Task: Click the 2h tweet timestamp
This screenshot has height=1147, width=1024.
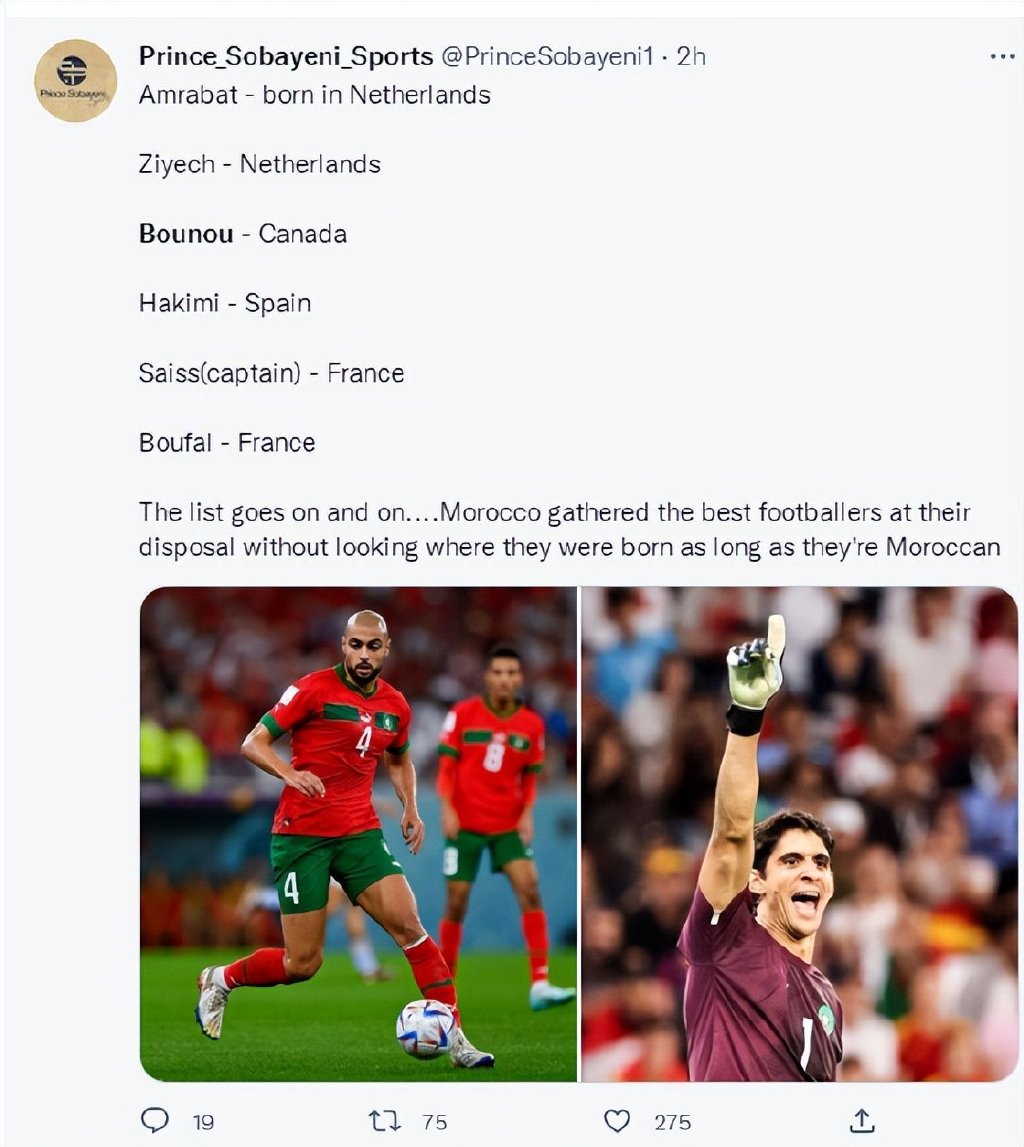Action: (691, 56)
